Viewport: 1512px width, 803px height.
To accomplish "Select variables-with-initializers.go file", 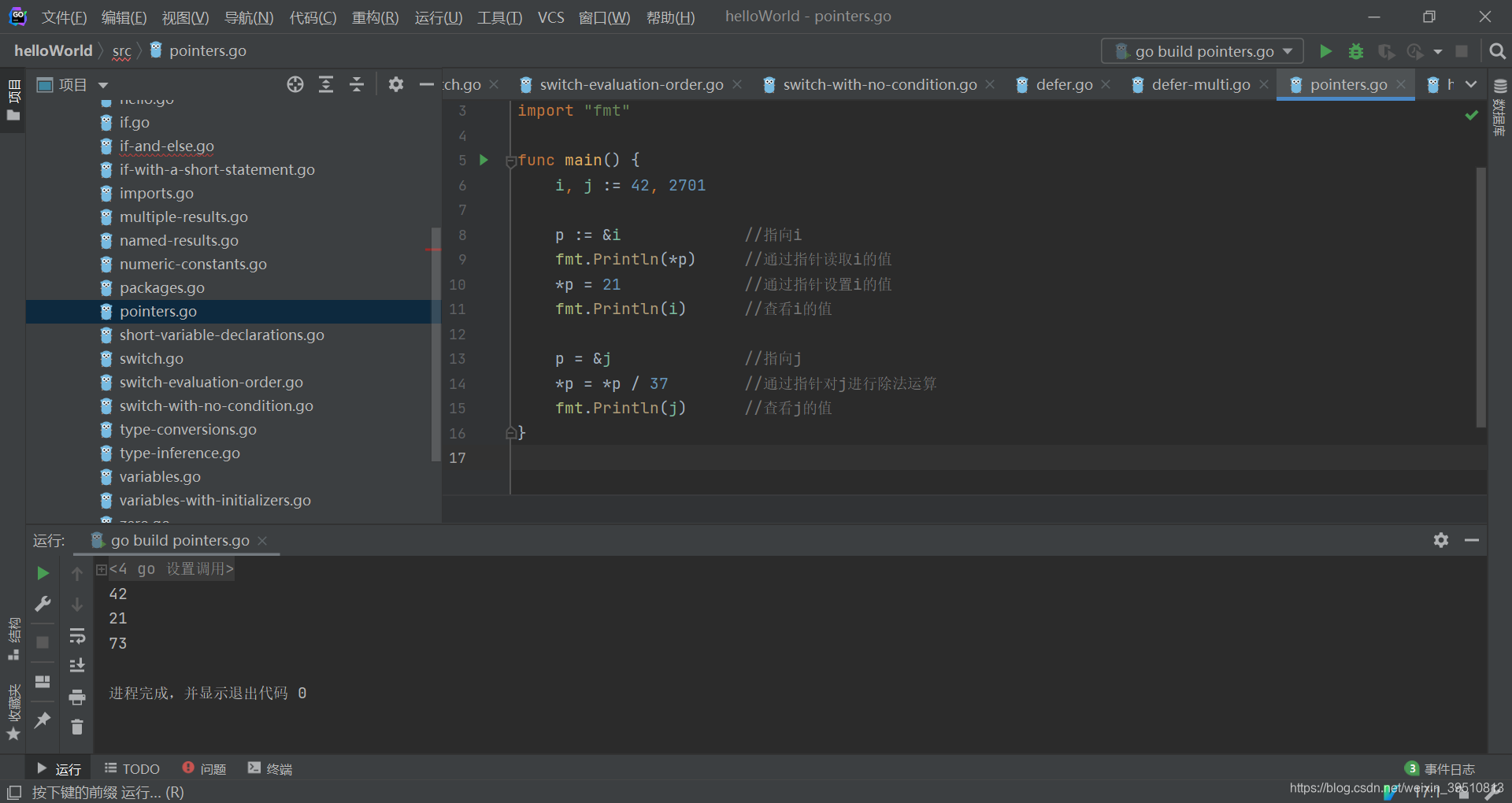I will point(215,501).
